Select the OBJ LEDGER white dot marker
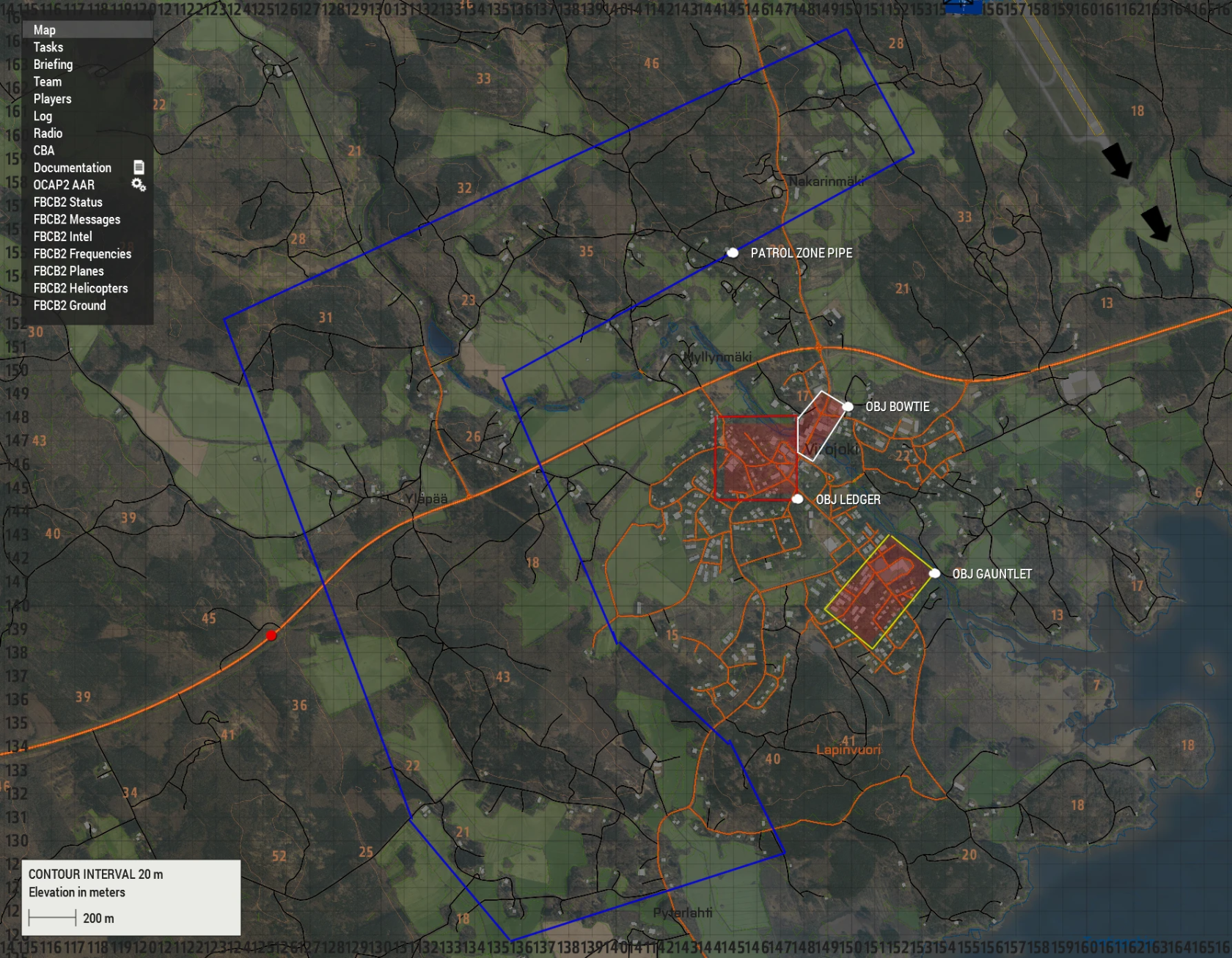The image size is (1232, 958). tap(797, 499)
